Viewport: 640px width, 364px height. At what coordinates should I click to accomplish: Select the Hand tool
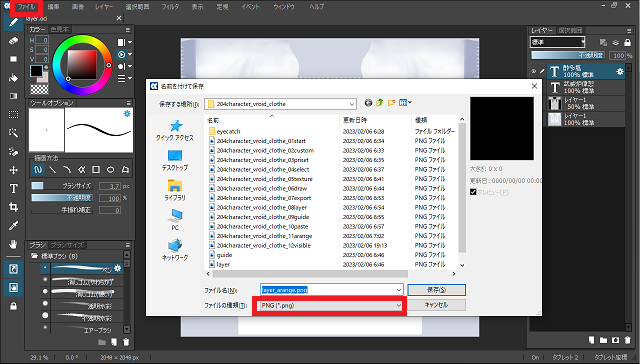coord(13,244)
